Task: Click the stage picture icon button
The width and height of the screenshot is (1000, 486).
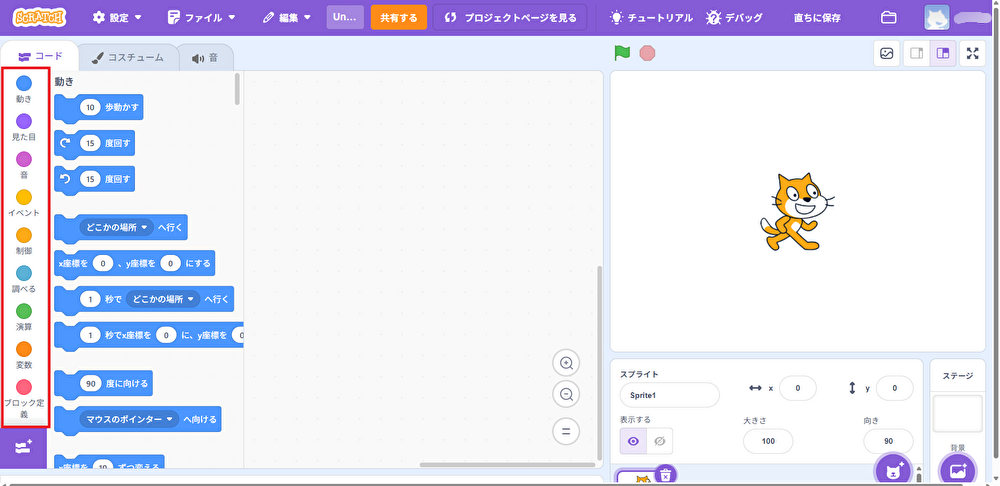Action: point(886,54)
